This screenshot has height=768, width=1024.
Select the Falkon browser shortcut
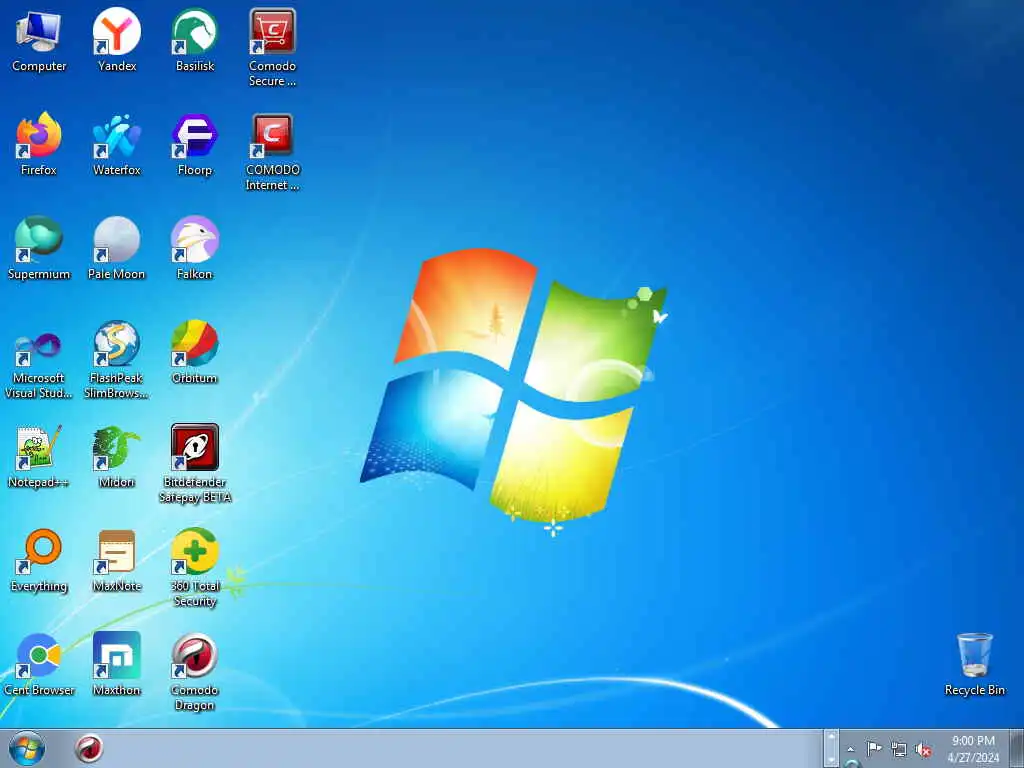pyautogui.click(x=195, y=248)
